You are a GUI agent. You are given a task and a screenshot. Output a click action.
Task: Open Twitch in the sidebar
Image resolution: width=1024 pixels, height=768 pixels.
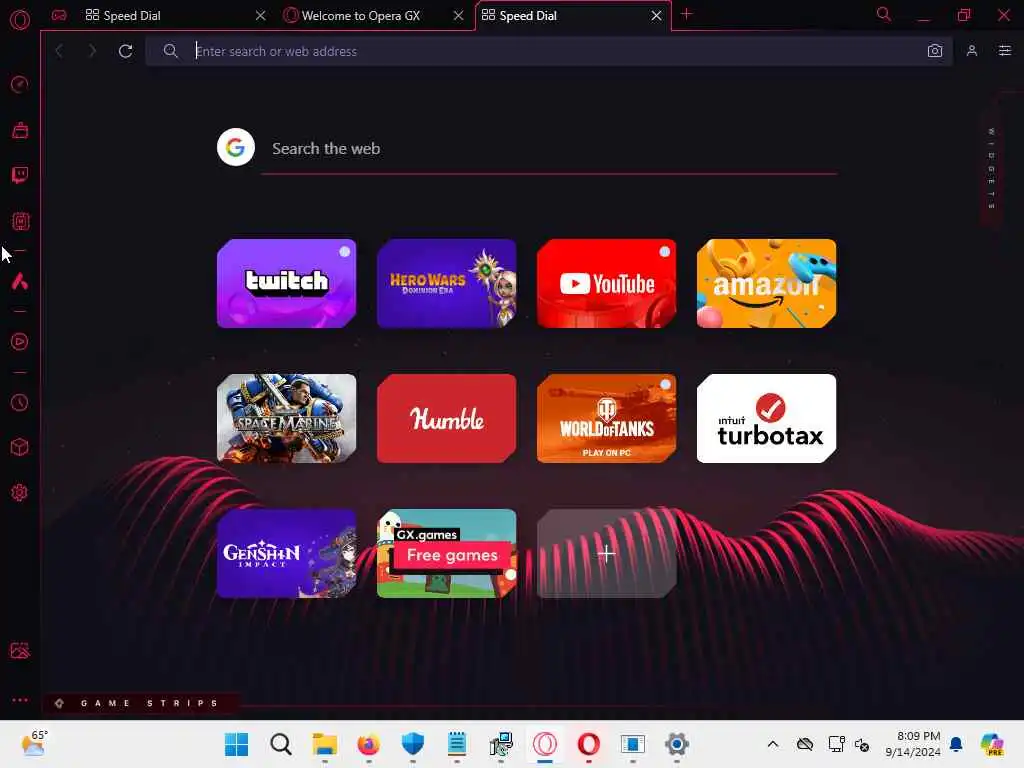coord(20,175)
